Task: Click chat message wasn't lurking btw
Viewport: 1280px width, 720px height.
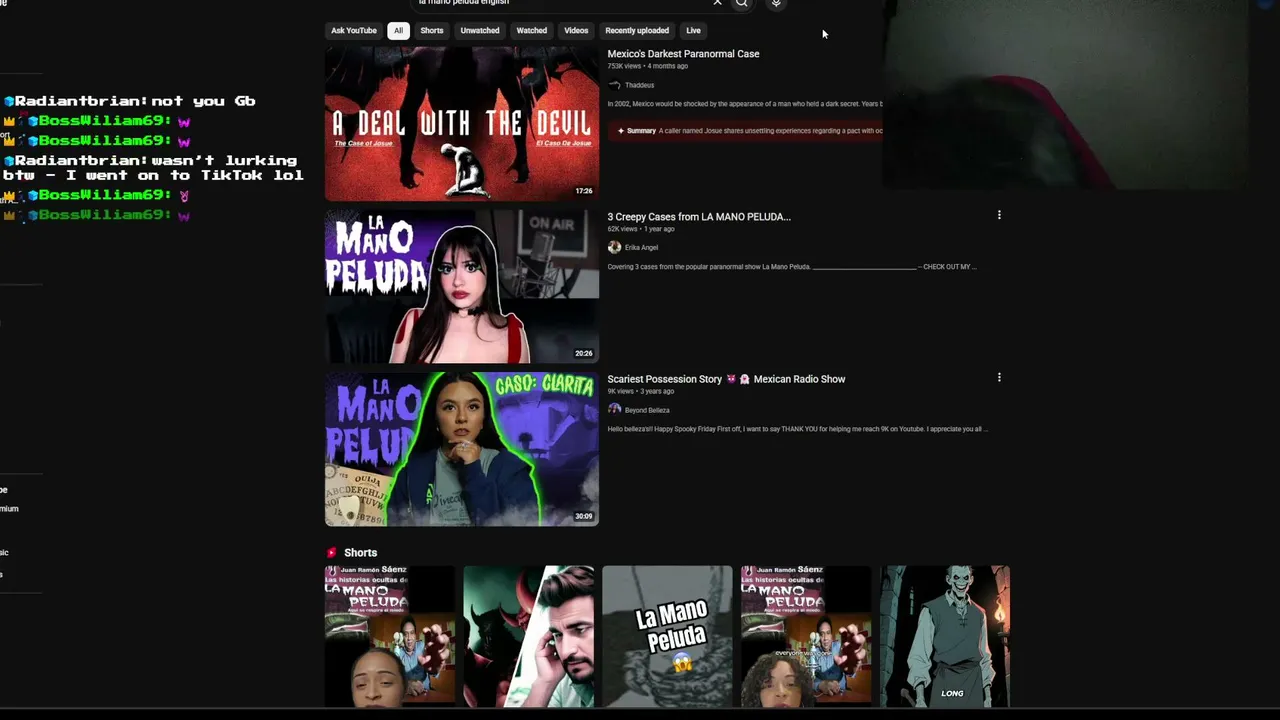Action: click(152, 168)
